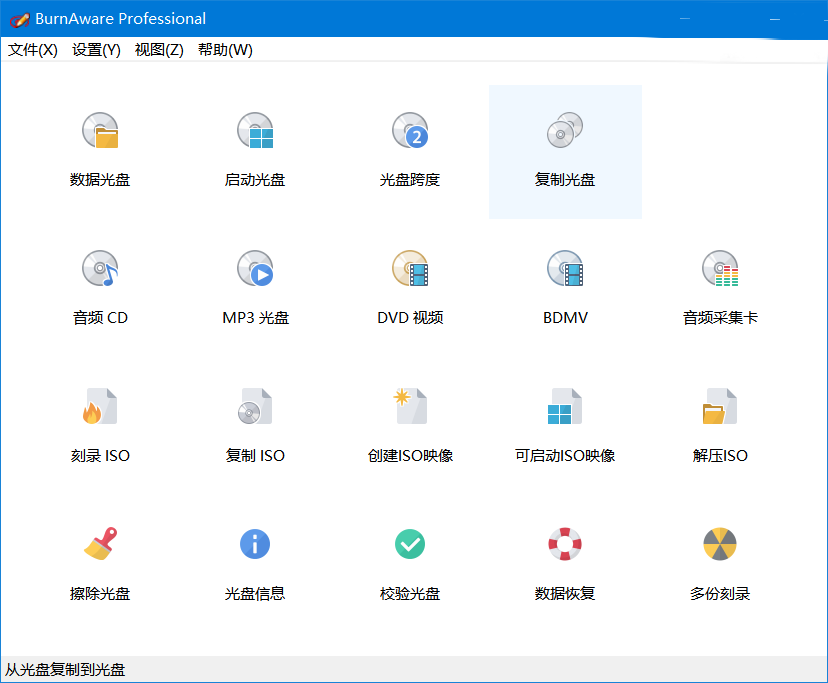This screenshot has width=828, height=683.
Task: Start the MP3 光盘 tool
Action: click(x=255, y=288)
